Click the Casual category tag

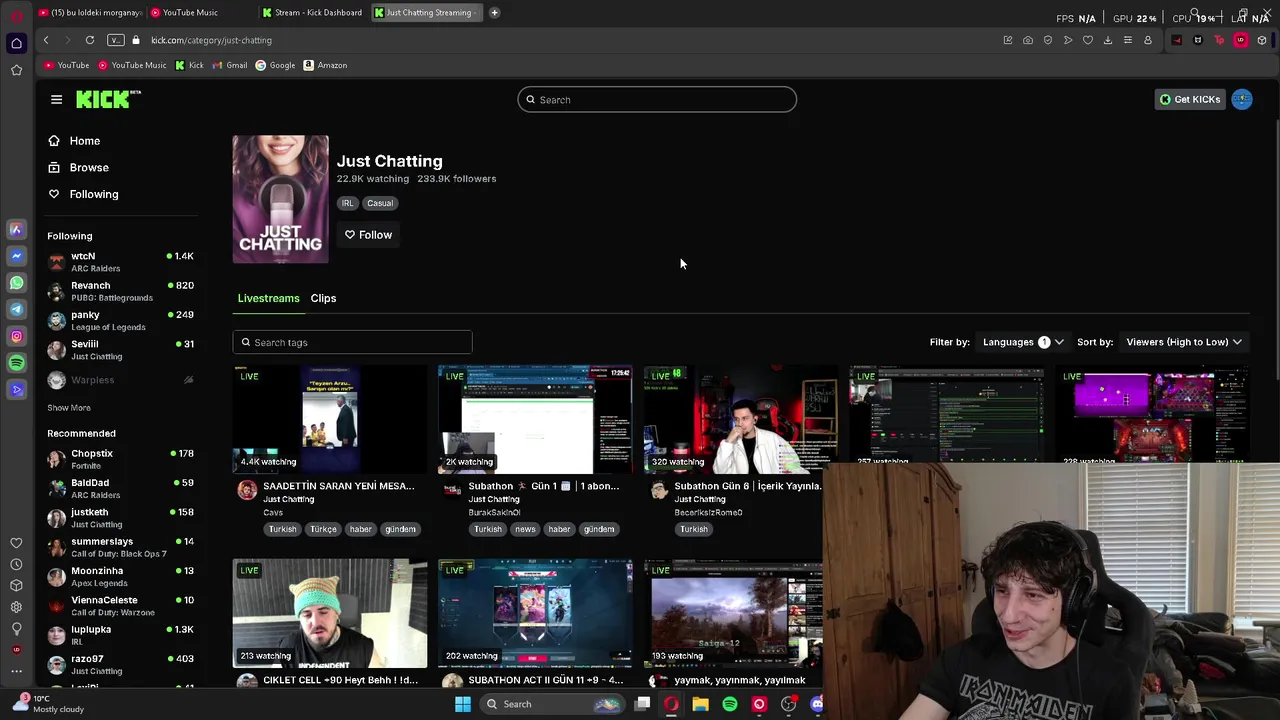pos(380,203)
